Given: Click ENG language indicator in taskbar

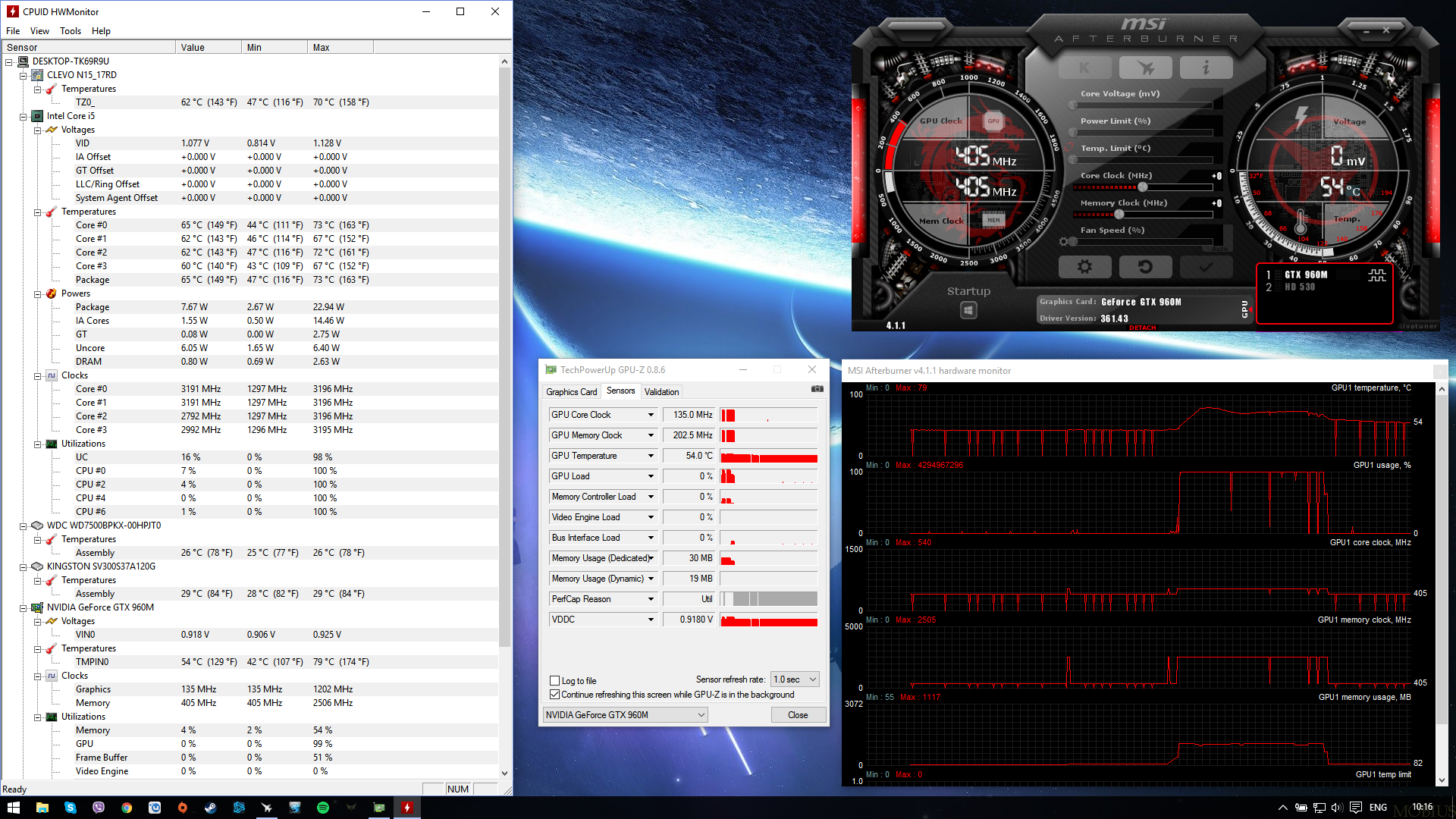Looking at the screenshot, I should [1378, 808].
